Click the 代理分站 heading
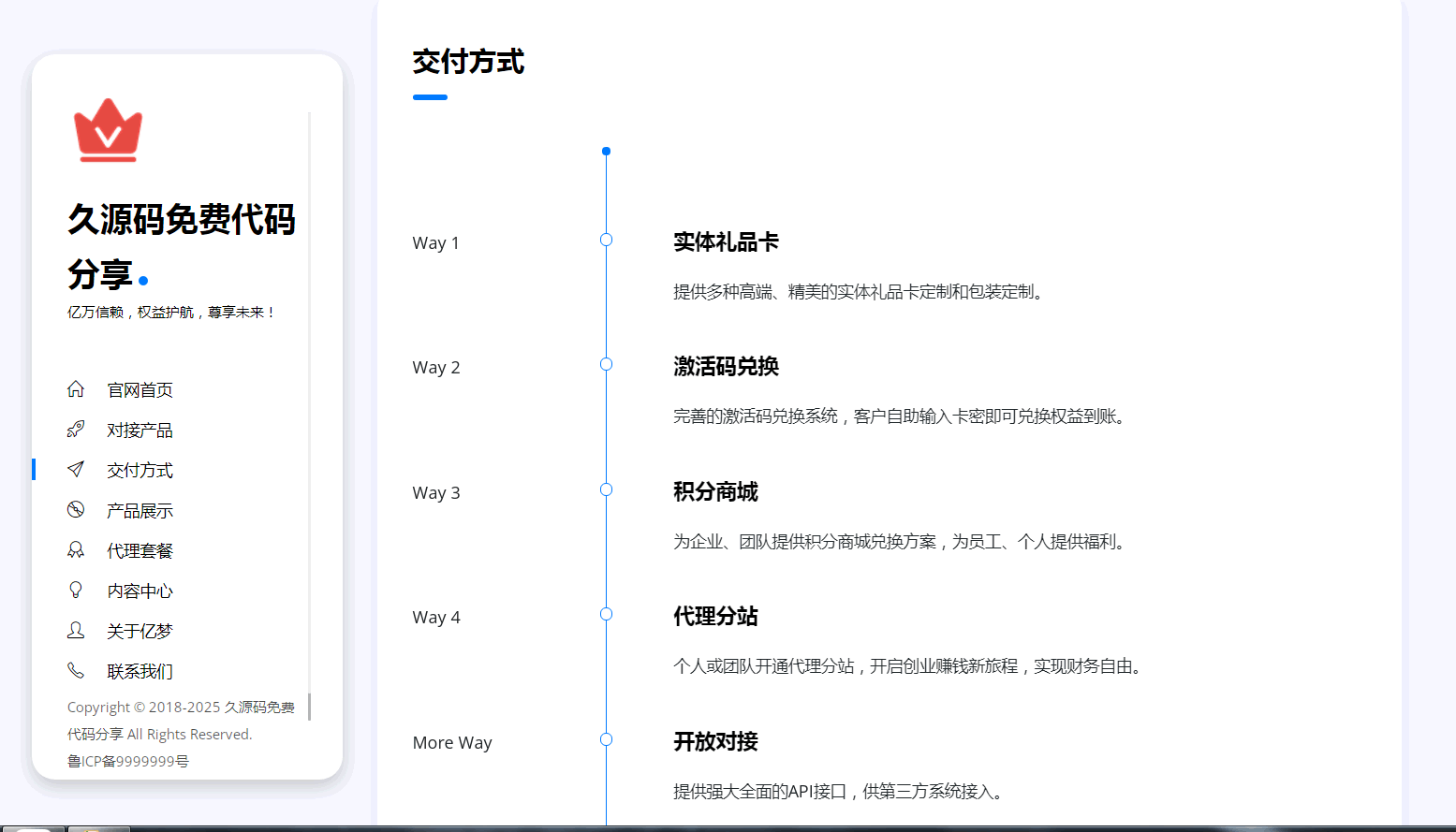The width and height of the screenshot is (1456, 832). (715, 617)
